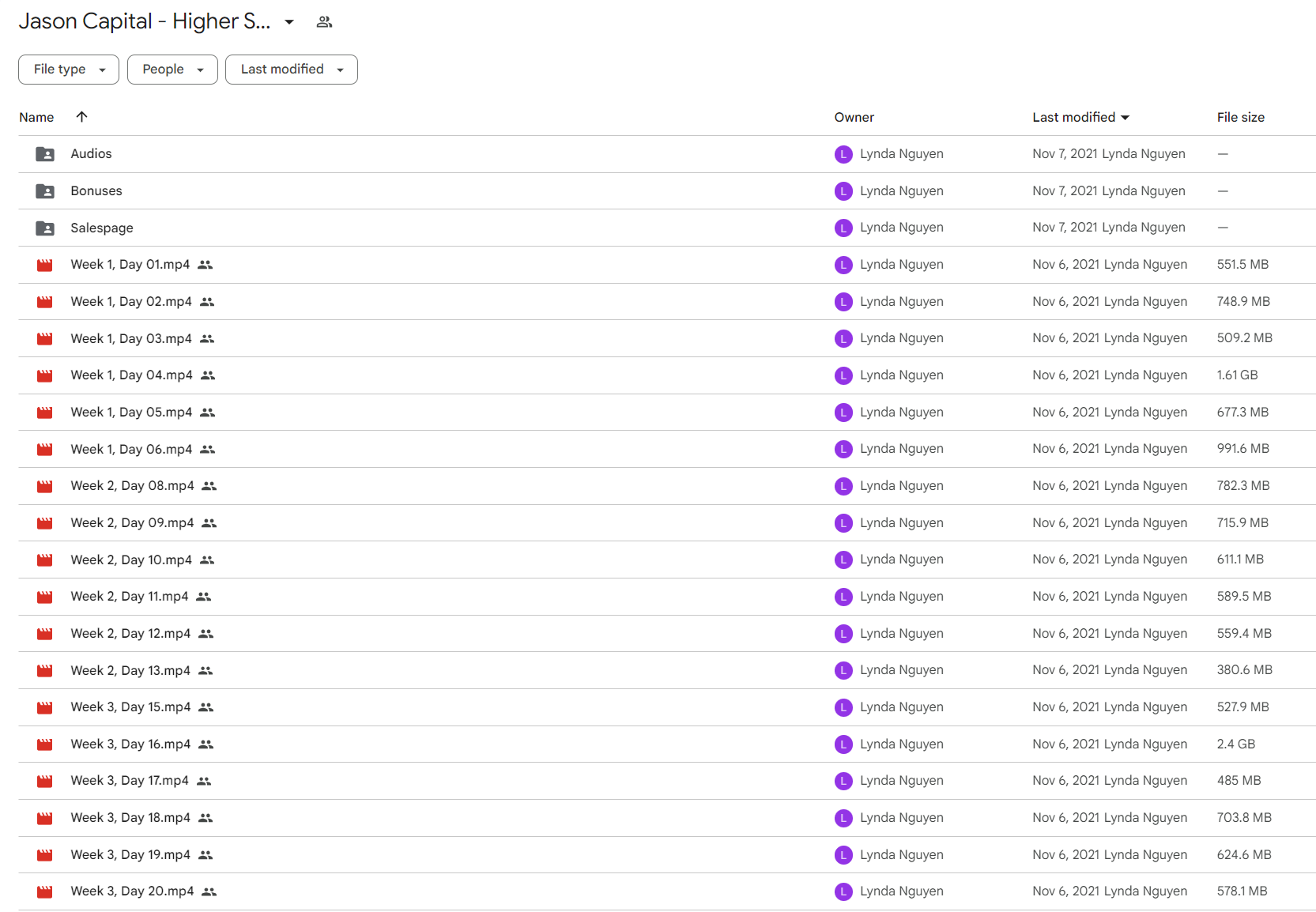This screenshot has height=912, width=1316.
Task: Click the 380.6 MB file size value
Action: point(1245,670)
